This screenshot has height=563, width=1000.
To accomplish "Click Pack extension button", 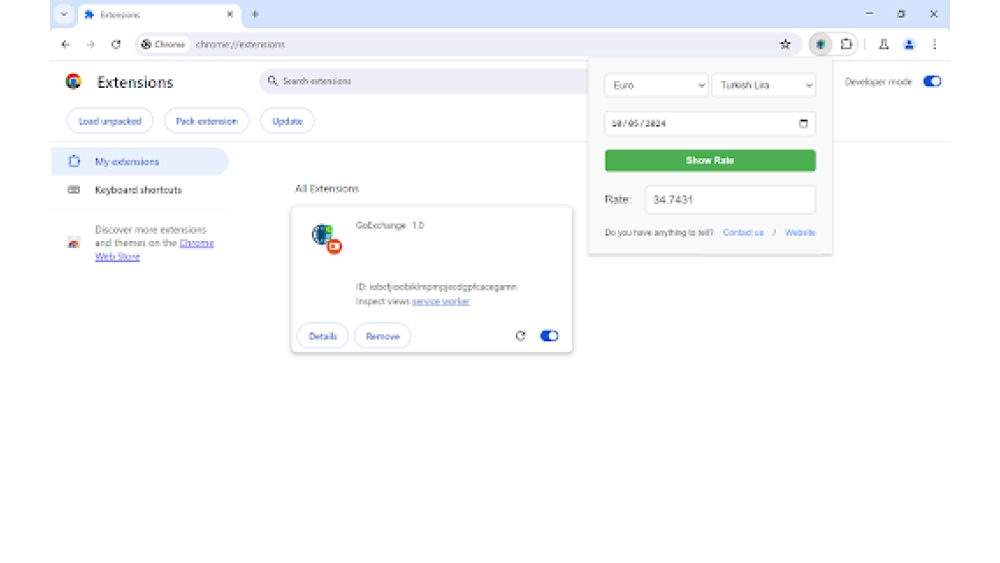I will (207, 121).
